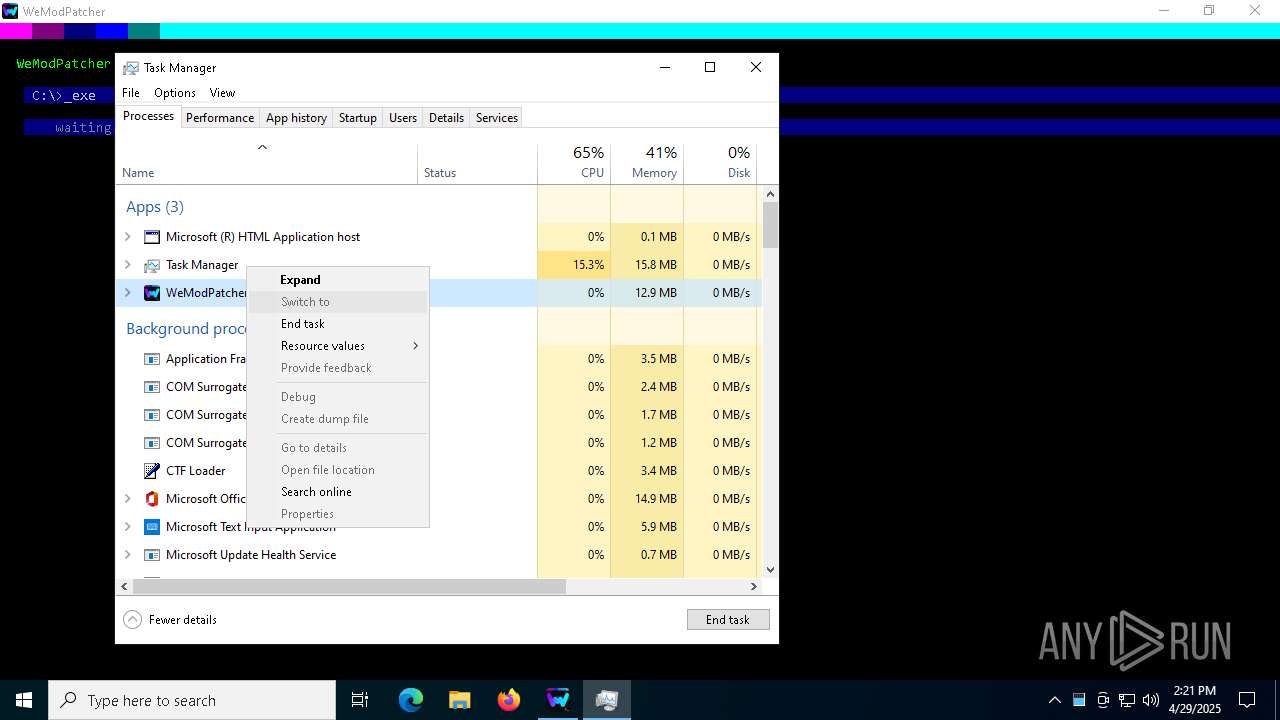Switch to the Details tab
Viewport: 1280px width, 720px height.
[x=446, y=118]
